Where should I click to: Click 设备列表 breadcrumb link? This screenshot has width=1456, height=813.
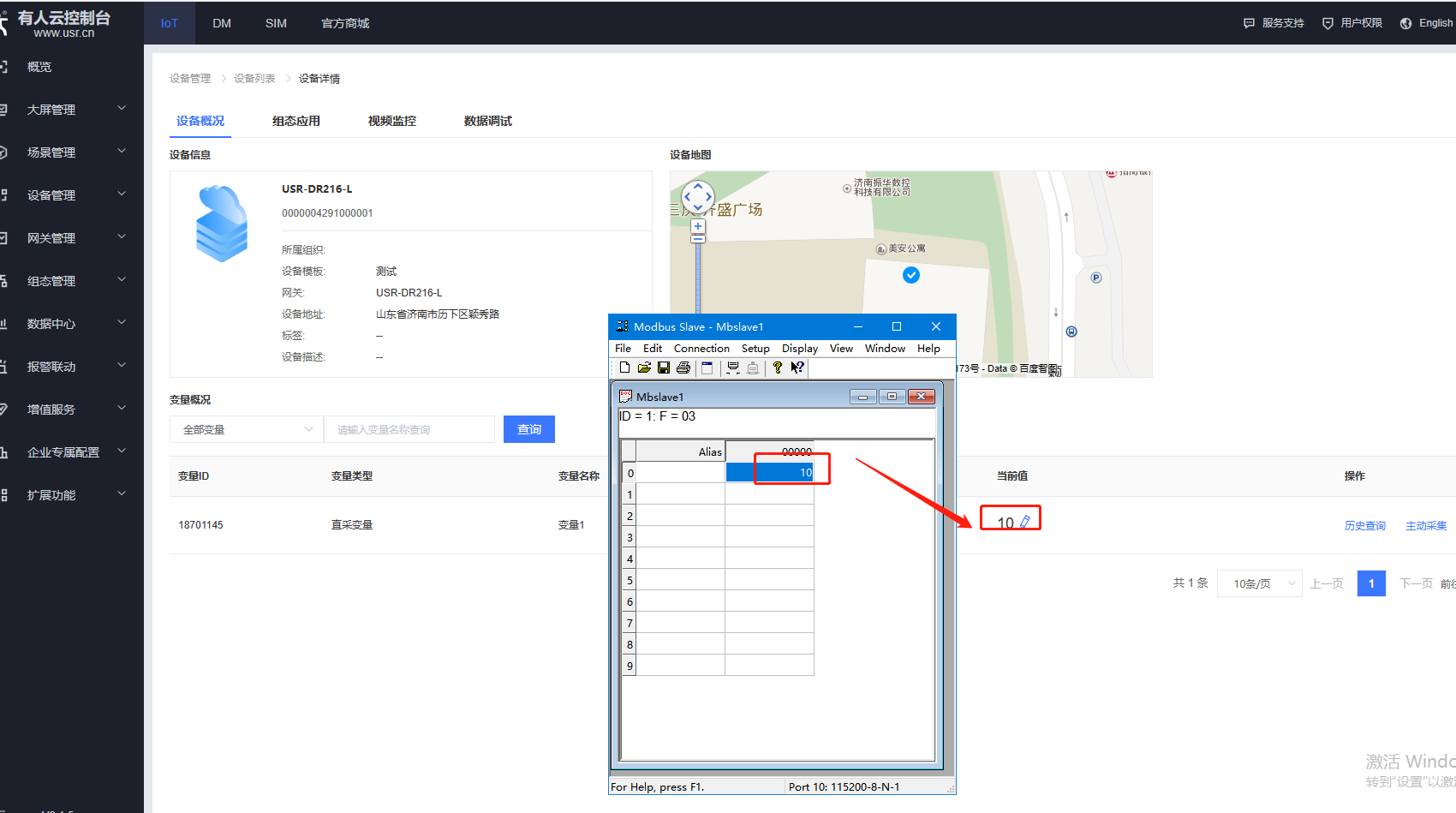pyautogui.click(x=254, y=78)
